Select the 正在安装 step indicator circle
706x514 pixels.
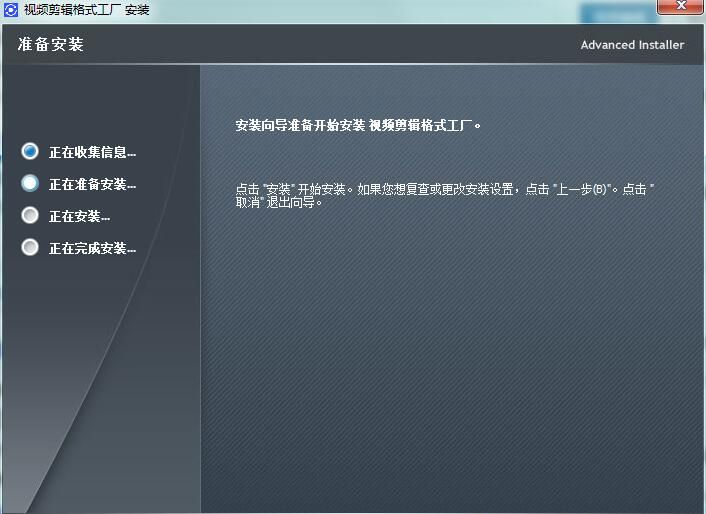(x=30, y=215)
